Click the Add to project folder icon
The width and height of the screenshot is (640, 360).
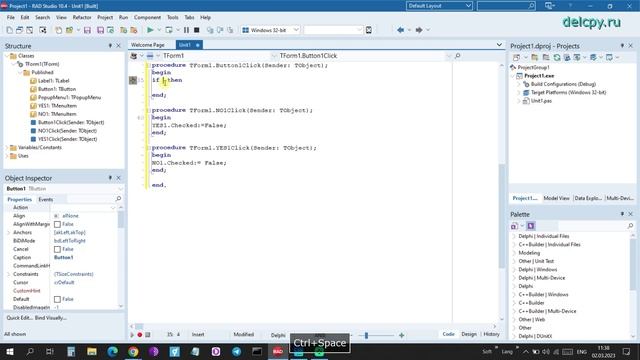click(123, 30)
